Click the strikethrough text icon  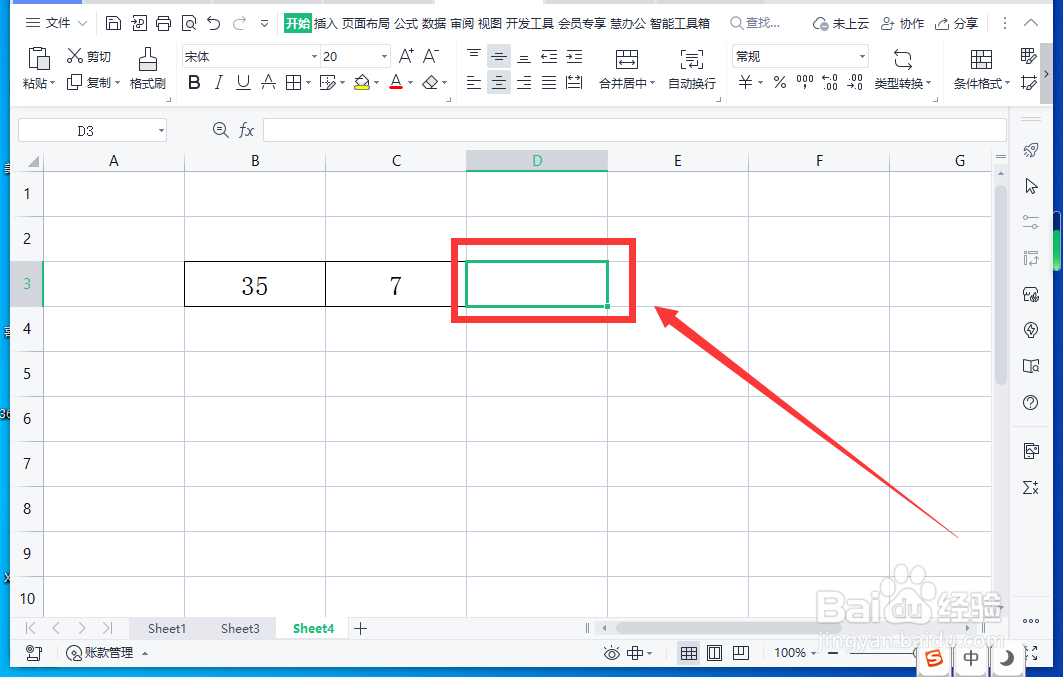click(x=268, y=83)
